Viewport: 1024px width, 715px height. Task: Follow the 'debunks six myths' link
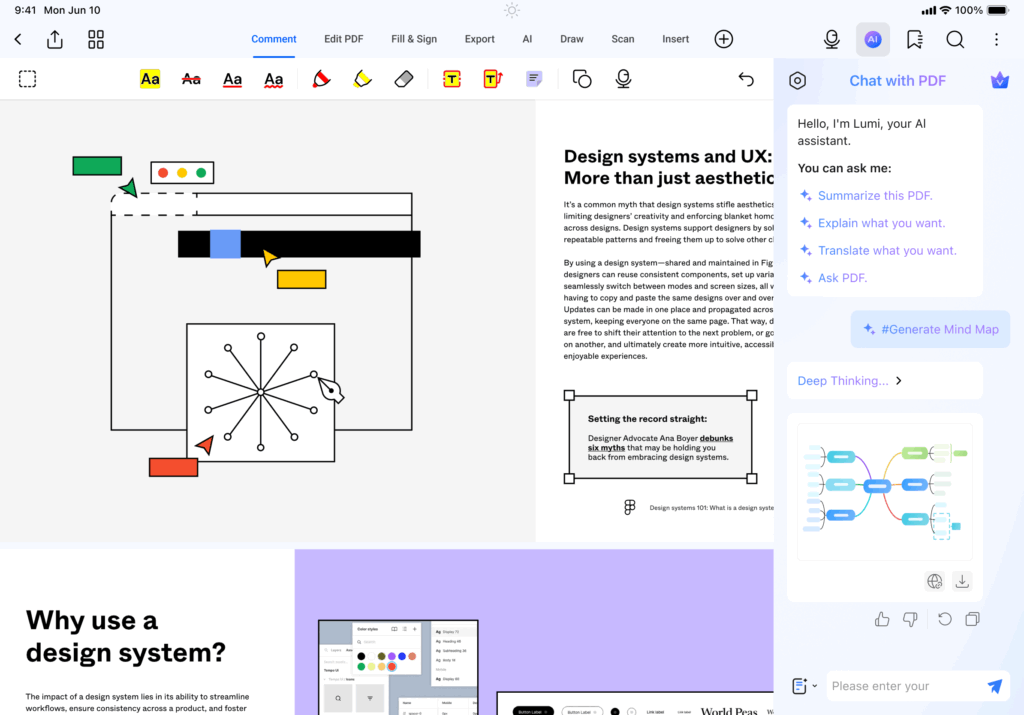(x=660, y=443)
